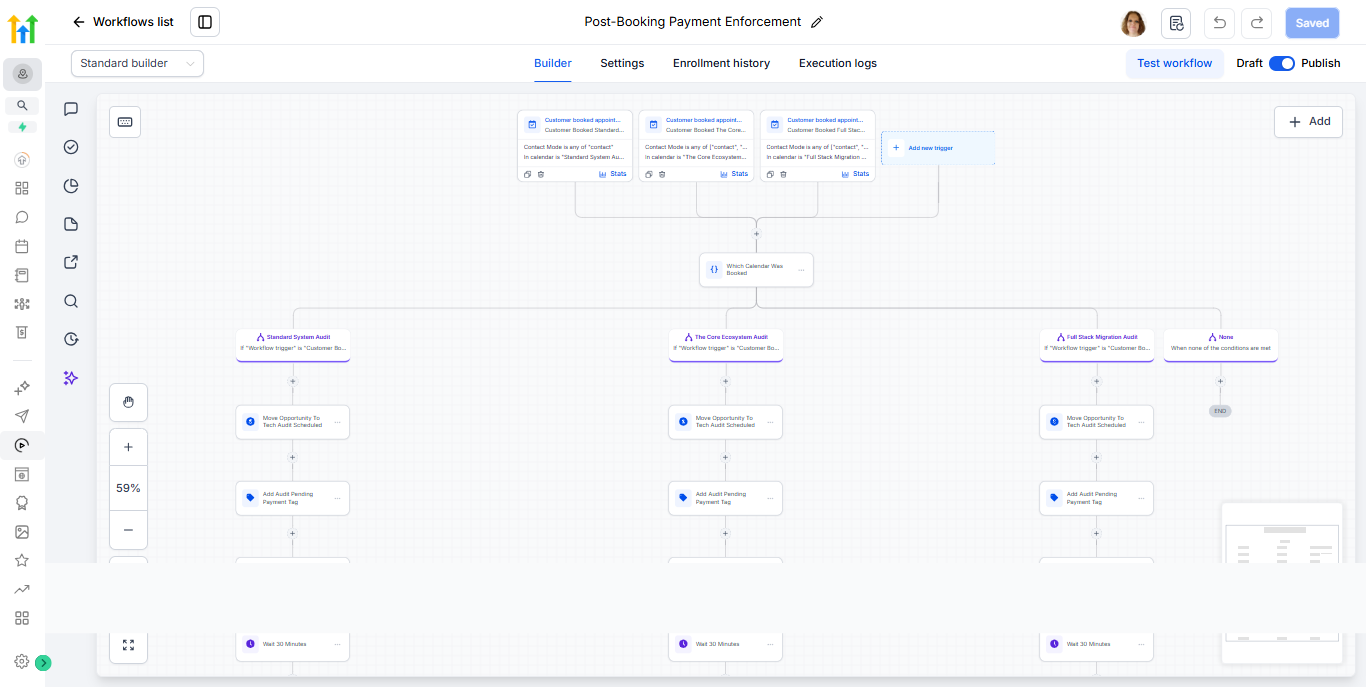1366x687 pixels.
Task: Switch to the Builder tab
Action: pyautogui.click(x=553, y=63)
